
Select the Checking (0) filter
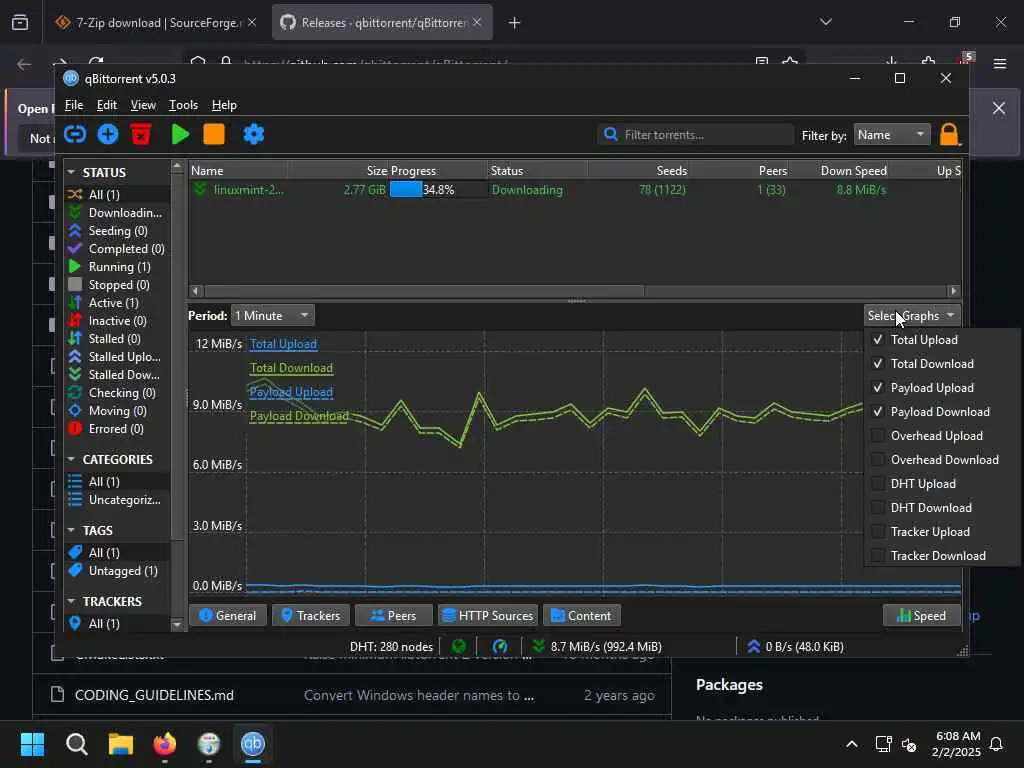[x=116, y=392]
